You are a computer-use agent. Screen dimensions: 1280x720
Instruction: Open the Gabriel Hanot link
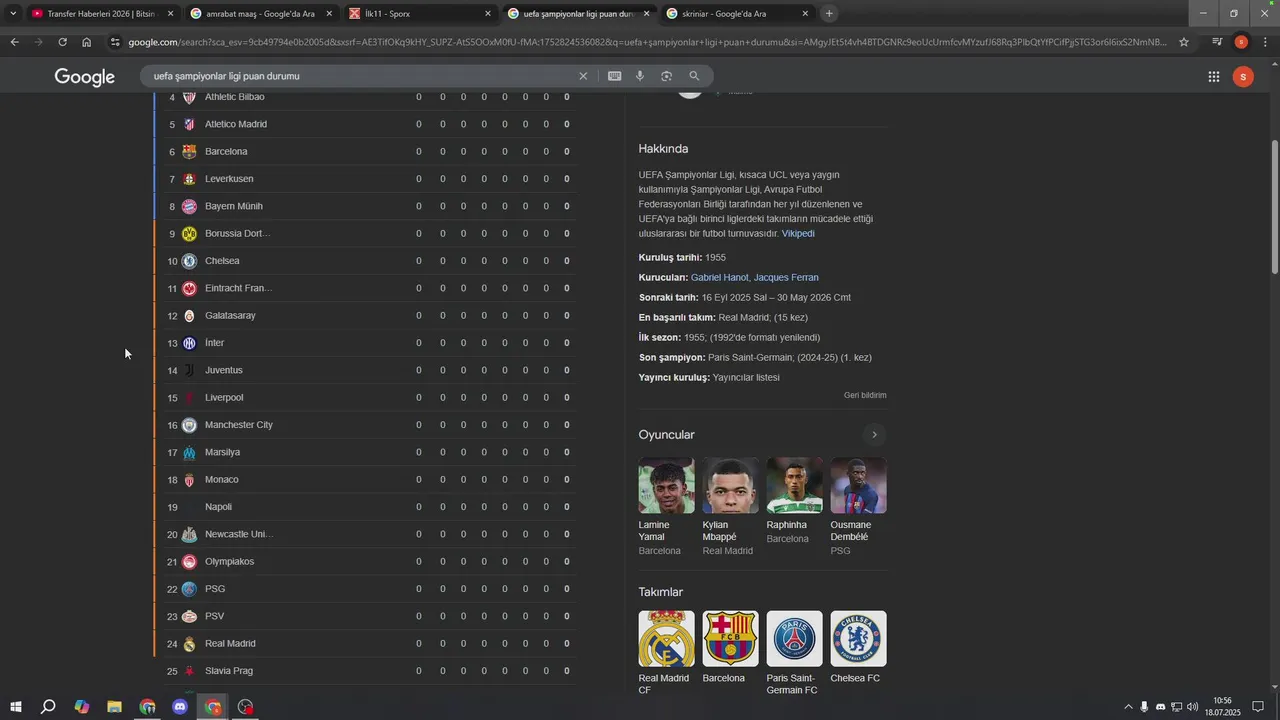pyautogui.click(x=719, y=277)
